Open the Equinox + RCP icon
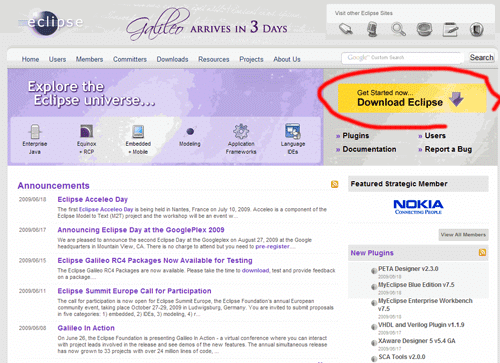Screen dimensions: 500x363 click(x=87, y=131)
